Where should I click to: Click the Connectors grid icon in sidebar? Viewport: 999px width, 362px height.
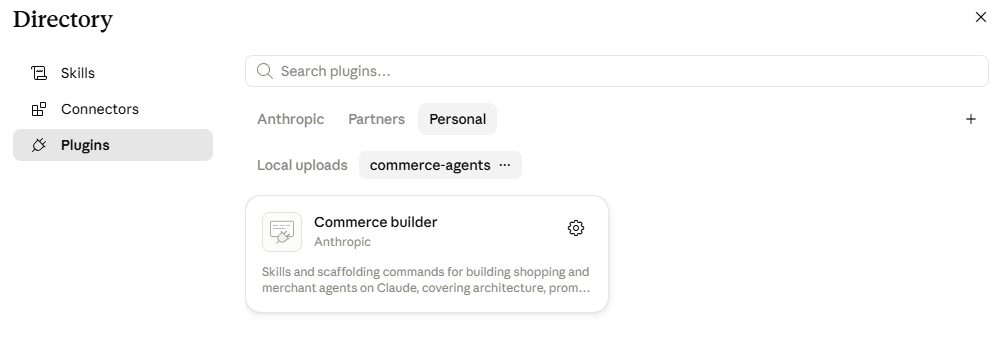tap(39, 109)
